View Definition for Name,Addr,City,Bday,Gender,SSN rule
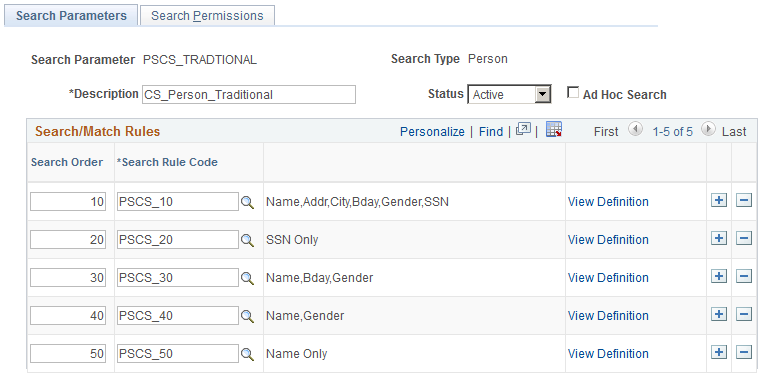 click(x=608, y=202)
